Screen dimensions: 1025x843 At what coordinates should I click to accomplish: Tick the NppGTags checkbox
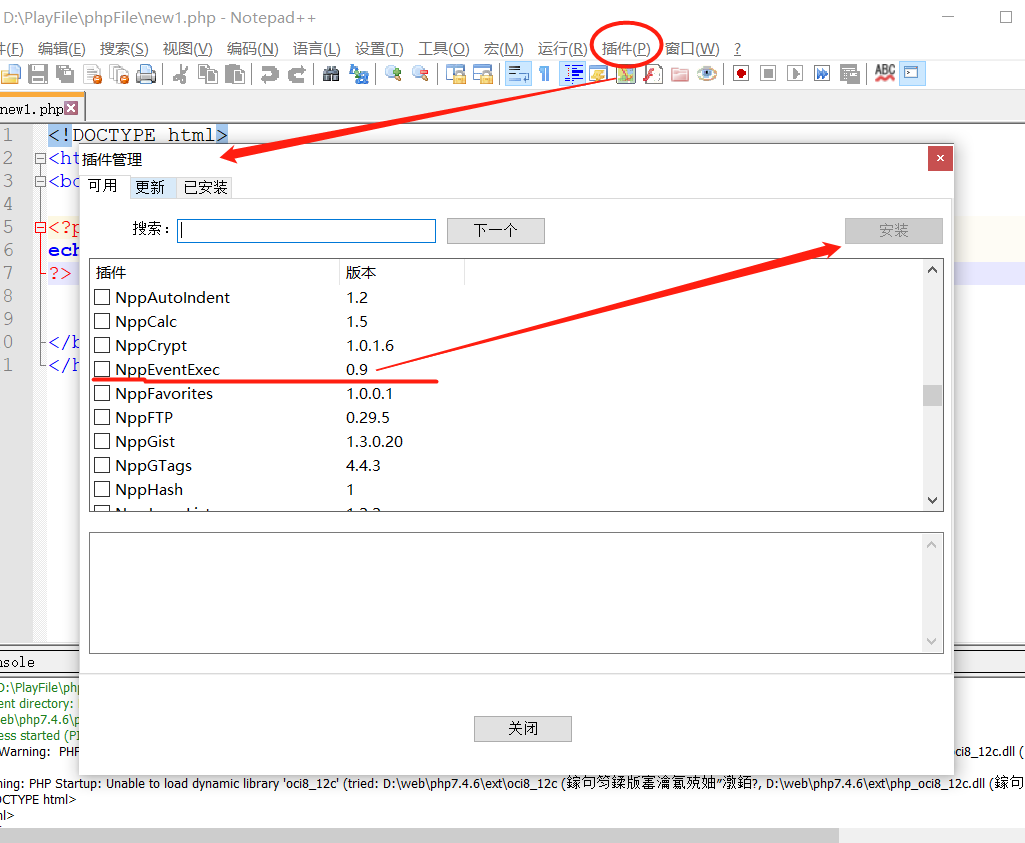[102, 465]
